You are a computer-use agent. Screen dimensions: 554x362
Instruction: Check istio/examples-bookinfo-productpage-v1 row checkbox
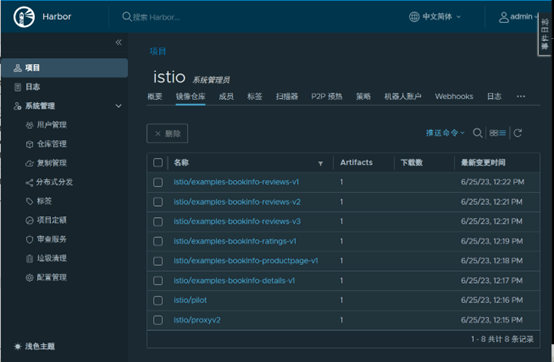(158, 261)
